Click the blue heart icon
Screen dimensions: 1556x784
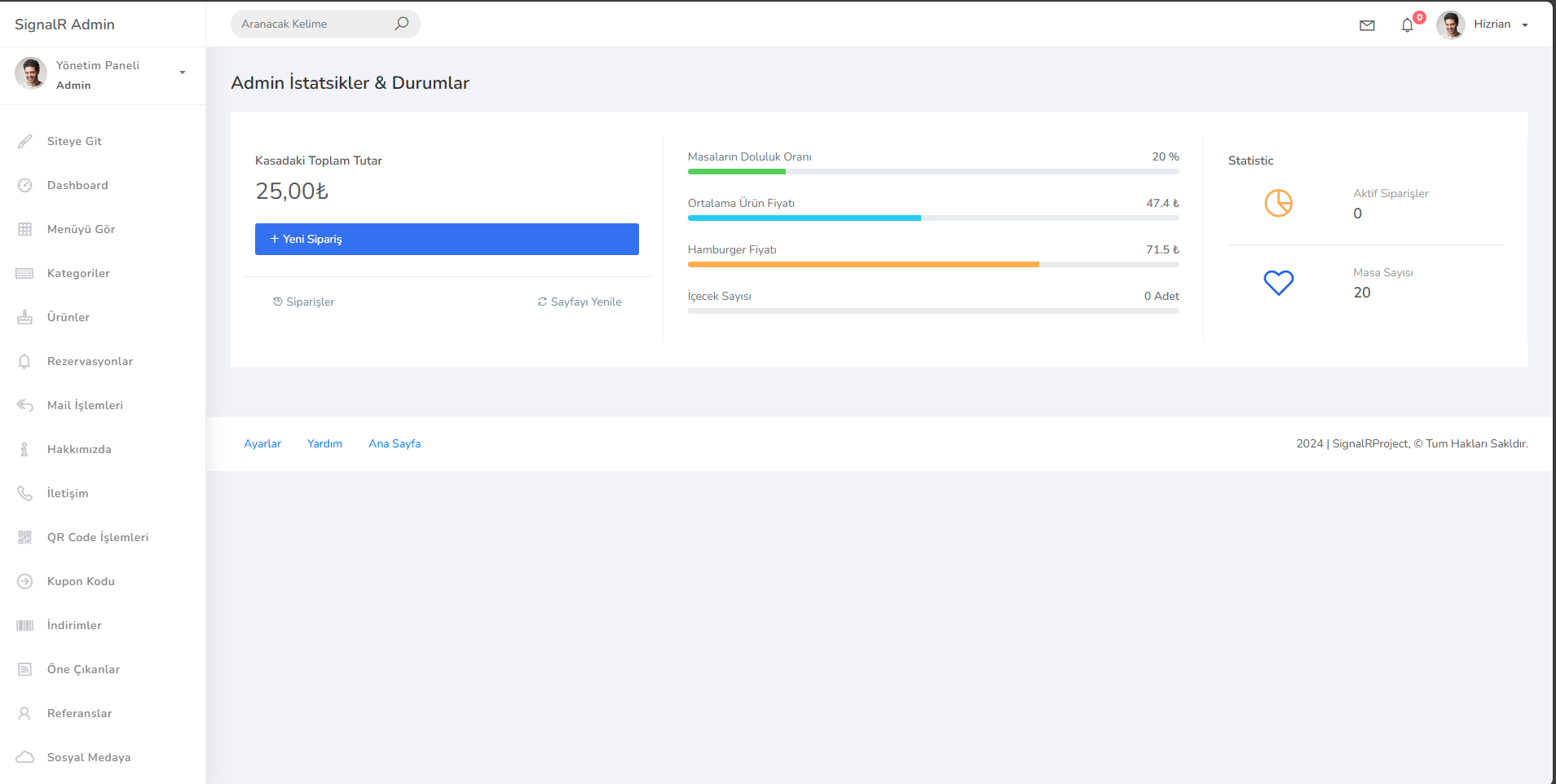coord(1278,283)
